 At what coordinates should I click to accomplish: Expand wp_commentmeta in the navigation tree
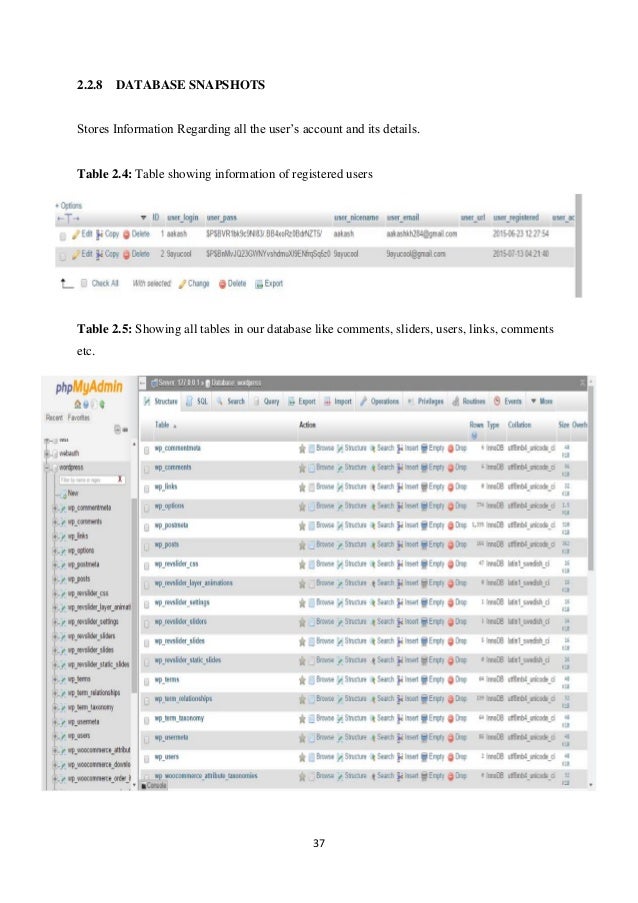coord(55,508)
